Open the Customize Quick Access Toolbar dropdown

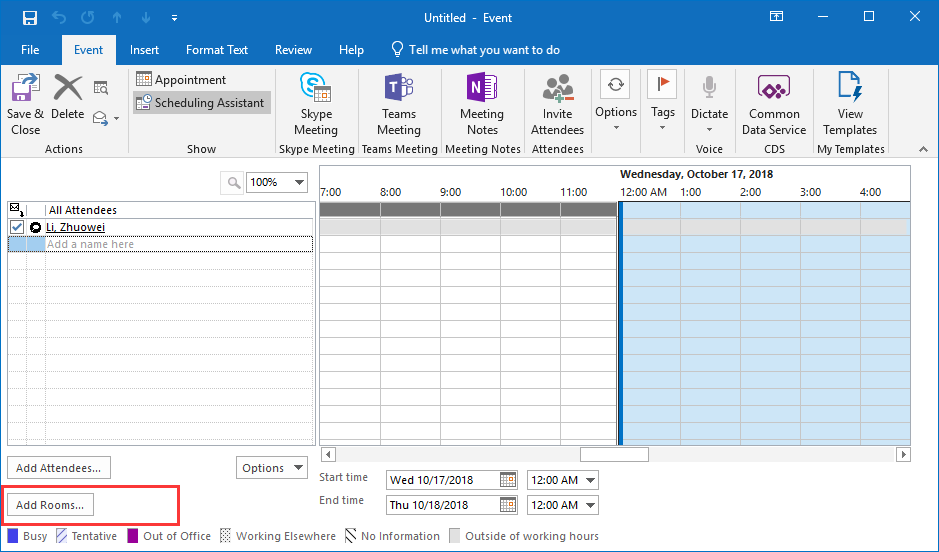pyautogui.click(x=174, y=18)
